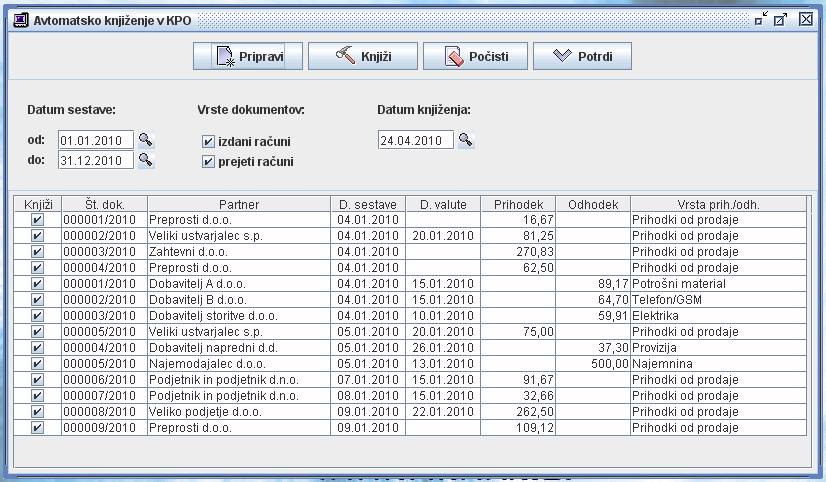The height and width of the screenshot is (482, 826).
Task: Open date picker for Datum knjiženja
Action: pyautogui.click(x=465, y=140)
